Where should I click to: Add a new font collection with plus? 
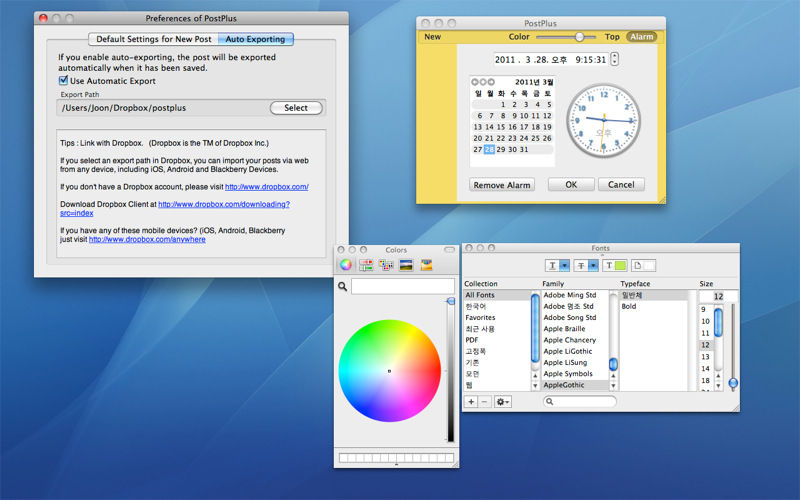pyautogui.click(x=471, y=402)
